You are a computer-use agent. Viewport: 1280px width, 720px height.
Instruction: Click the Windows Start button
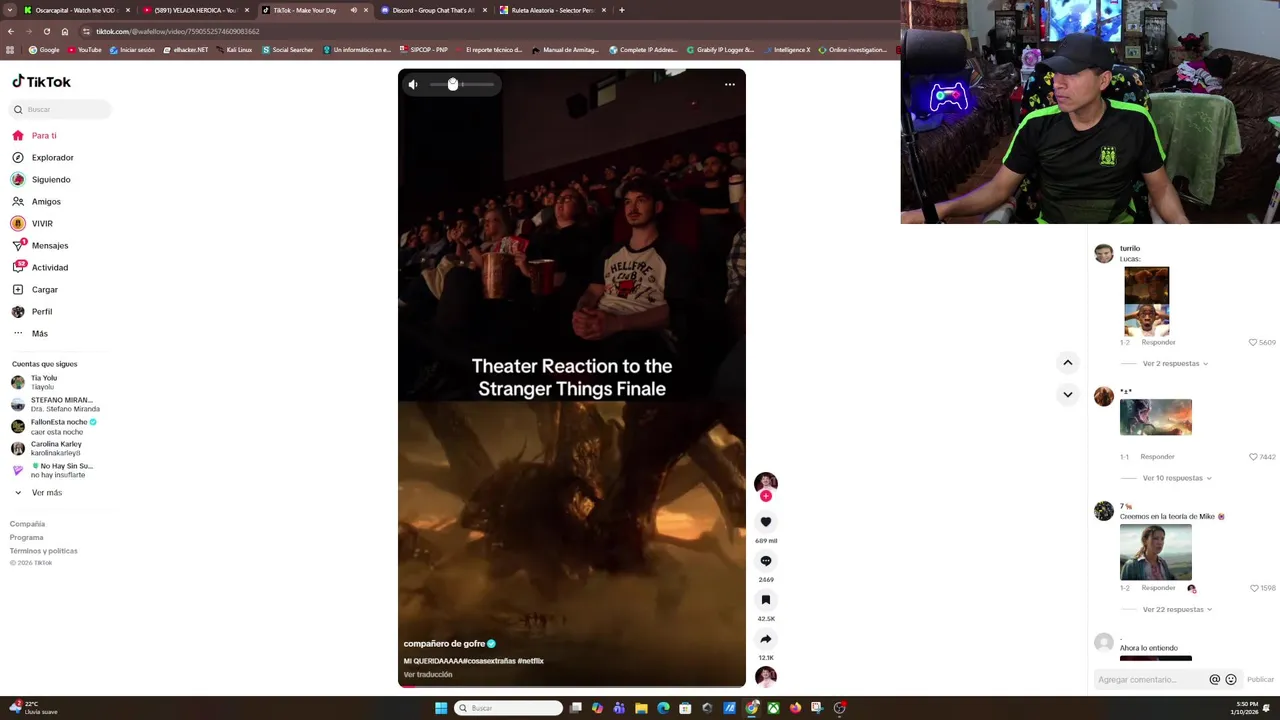441,708
